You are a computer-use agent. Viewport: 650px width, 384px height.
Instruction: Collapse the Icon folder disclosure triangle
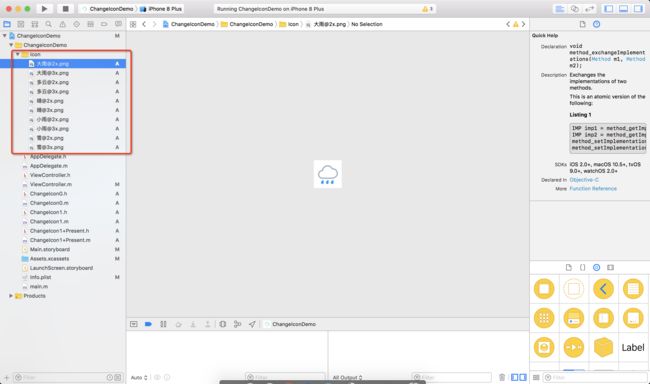(18, 54)
